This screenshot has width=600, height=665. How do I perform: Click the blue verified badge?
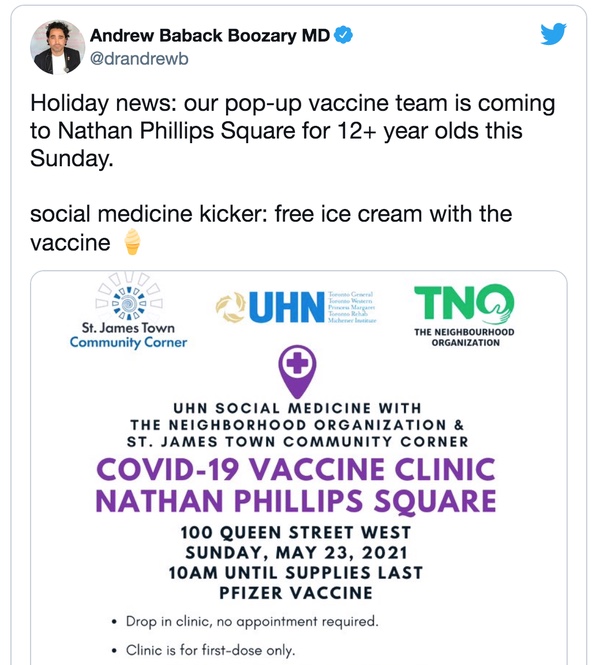343,36
